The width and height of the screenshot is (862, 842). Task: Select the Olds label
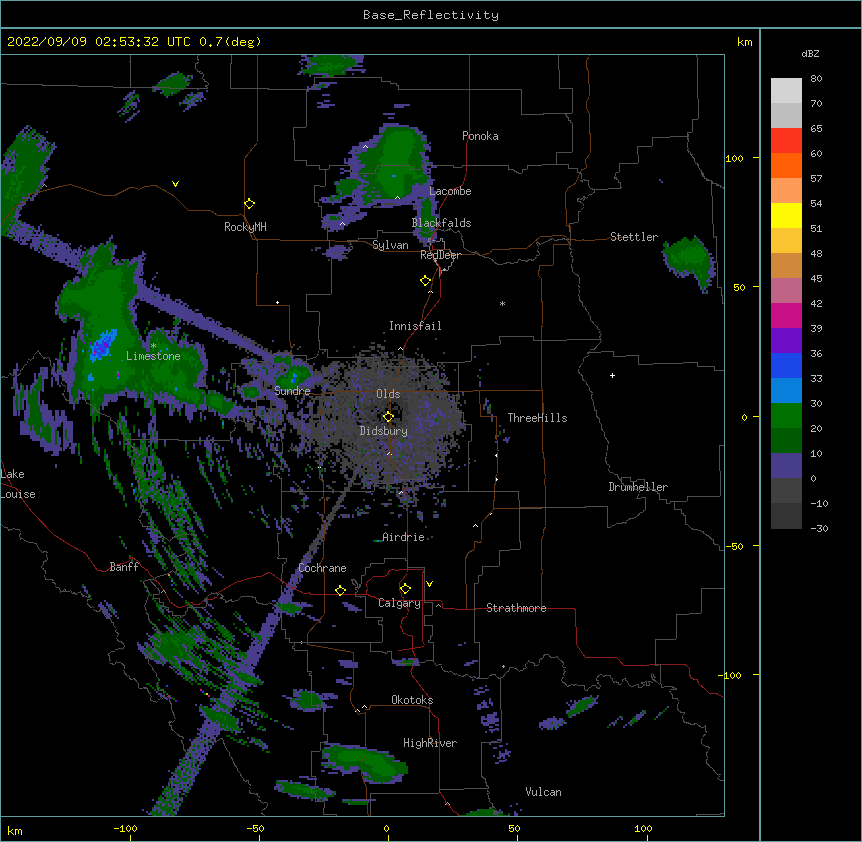pos(388,394)
